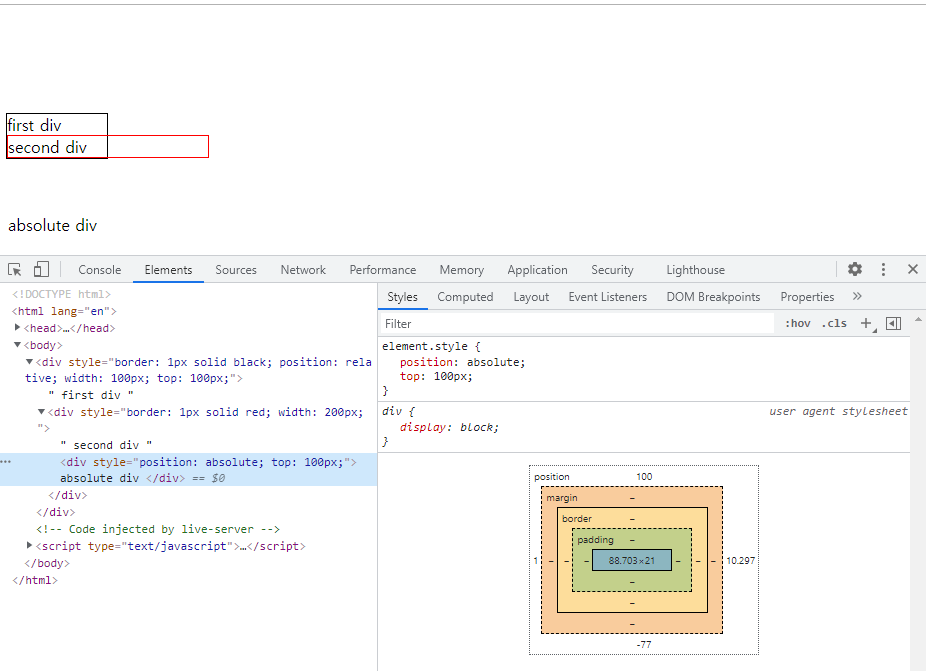Toggle the device toolbar icon
The width and height of the screenshot is (926, 671).
click(x=41, y=269)
